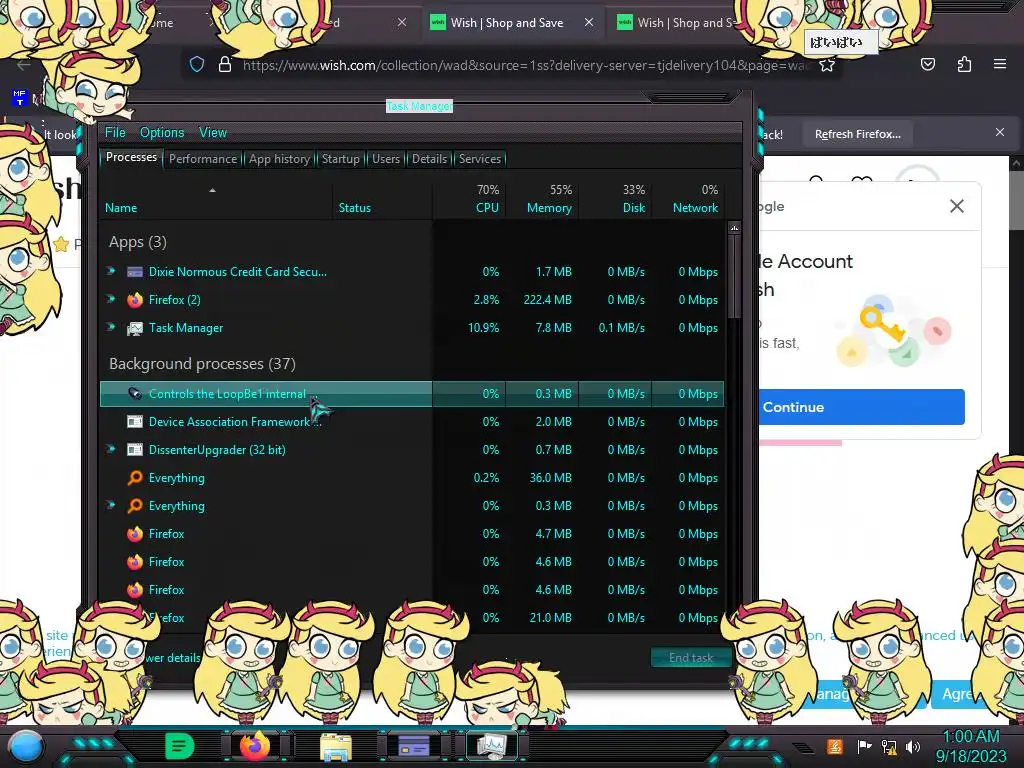Click the Firefox icon with 4.7 MB memory
Viewport: 1024px width, 768px height.
135,534
